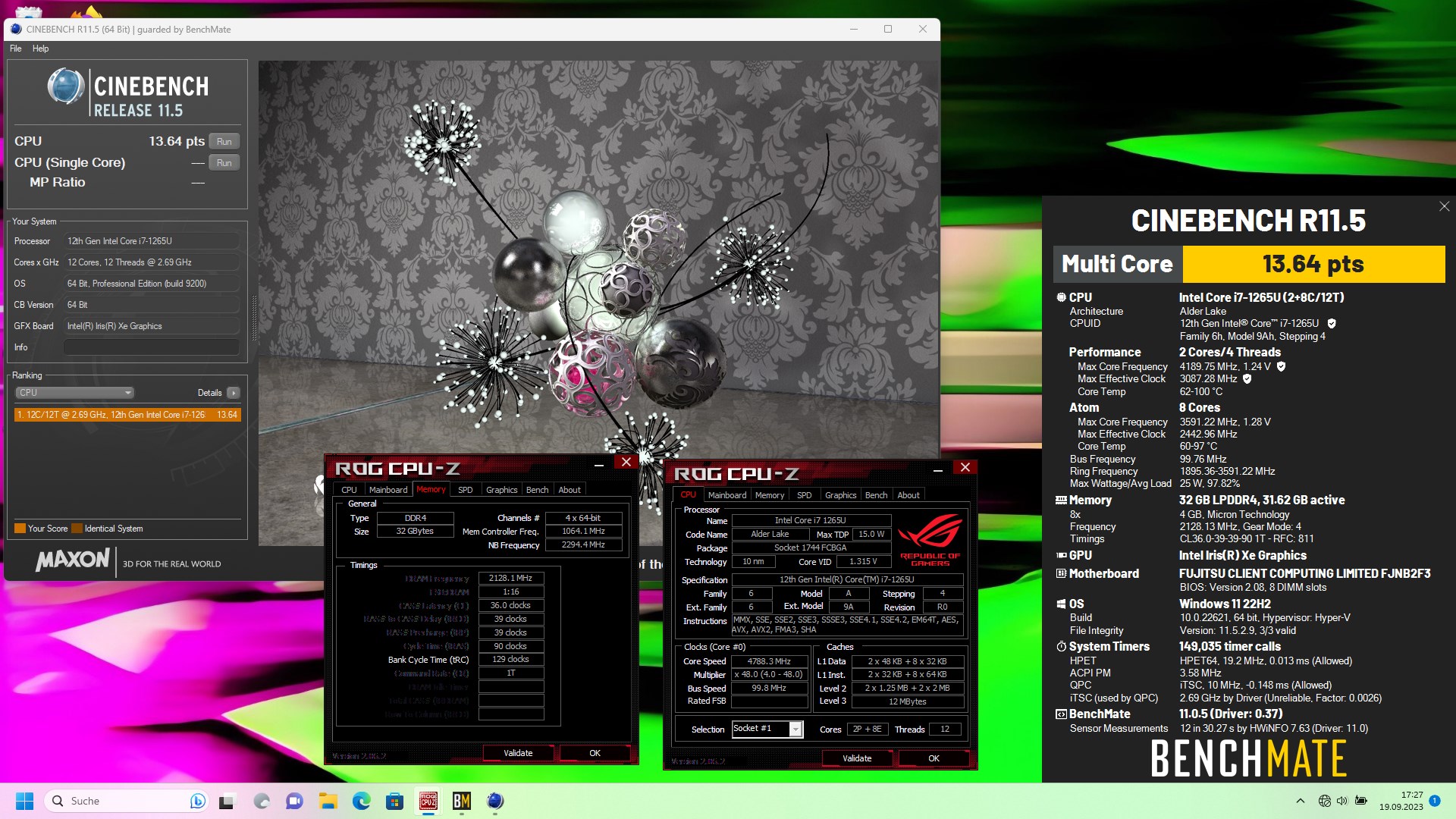Click the Core Speed value 4788.3 MHz
The height and width of the screenshot is (819, 1456).
pos(769,661)
